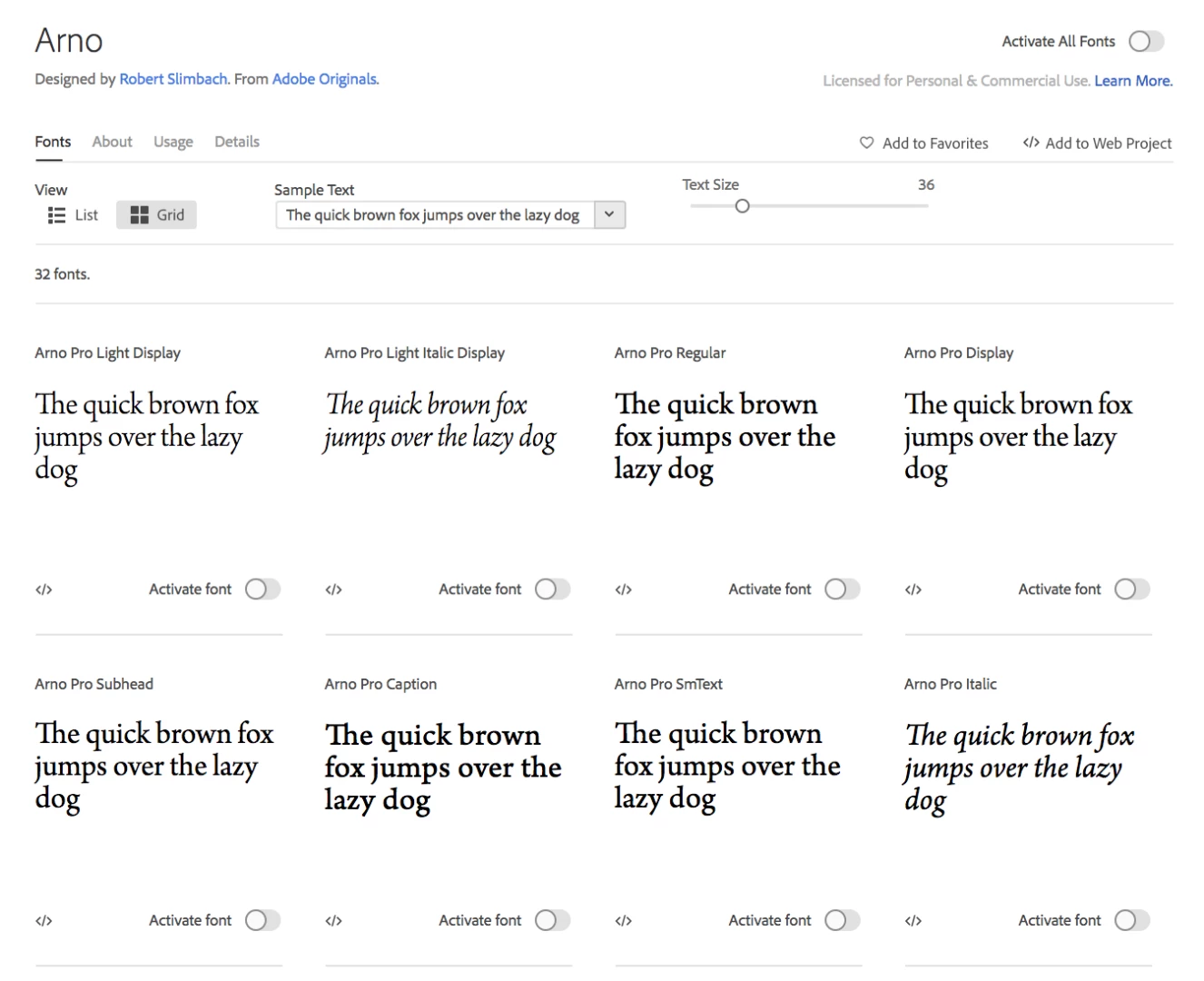Viewport: 1204px width, 981px height.
Task: Click the Text Size slider handle
Action: click(742, 206)
